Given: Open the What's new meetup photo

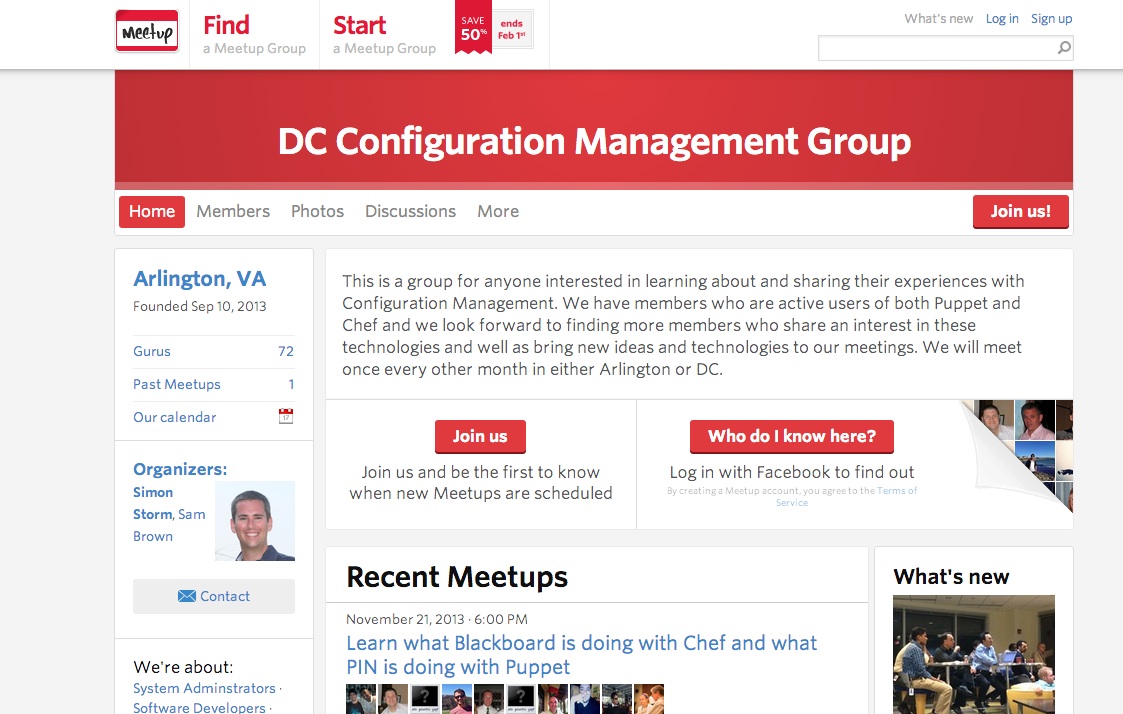Looking at the screenshot, I should 973,654.
